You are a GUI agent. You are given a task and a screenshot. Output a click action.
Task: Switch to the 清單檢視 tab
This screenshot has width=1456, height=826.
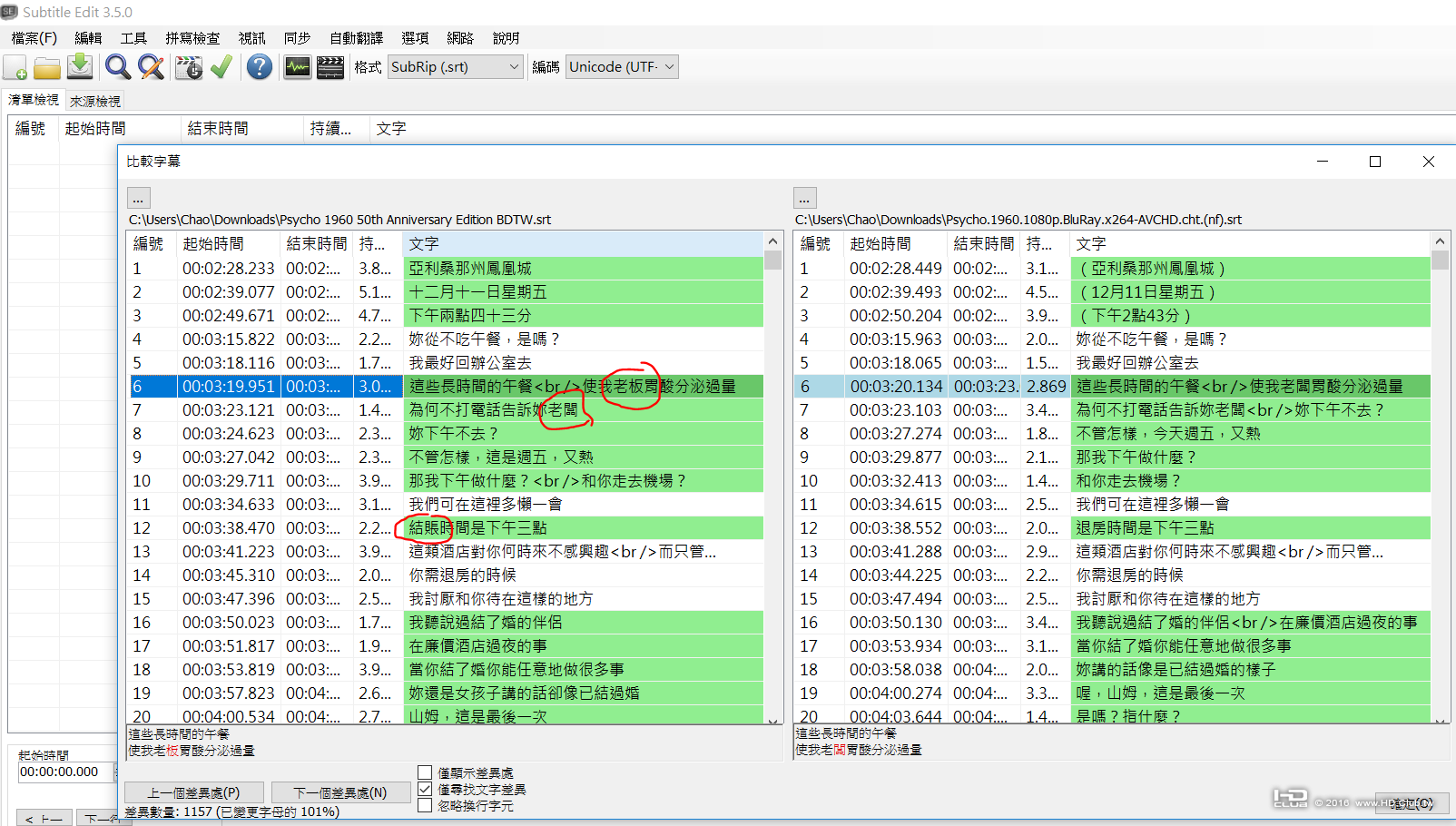pos(34,100)
